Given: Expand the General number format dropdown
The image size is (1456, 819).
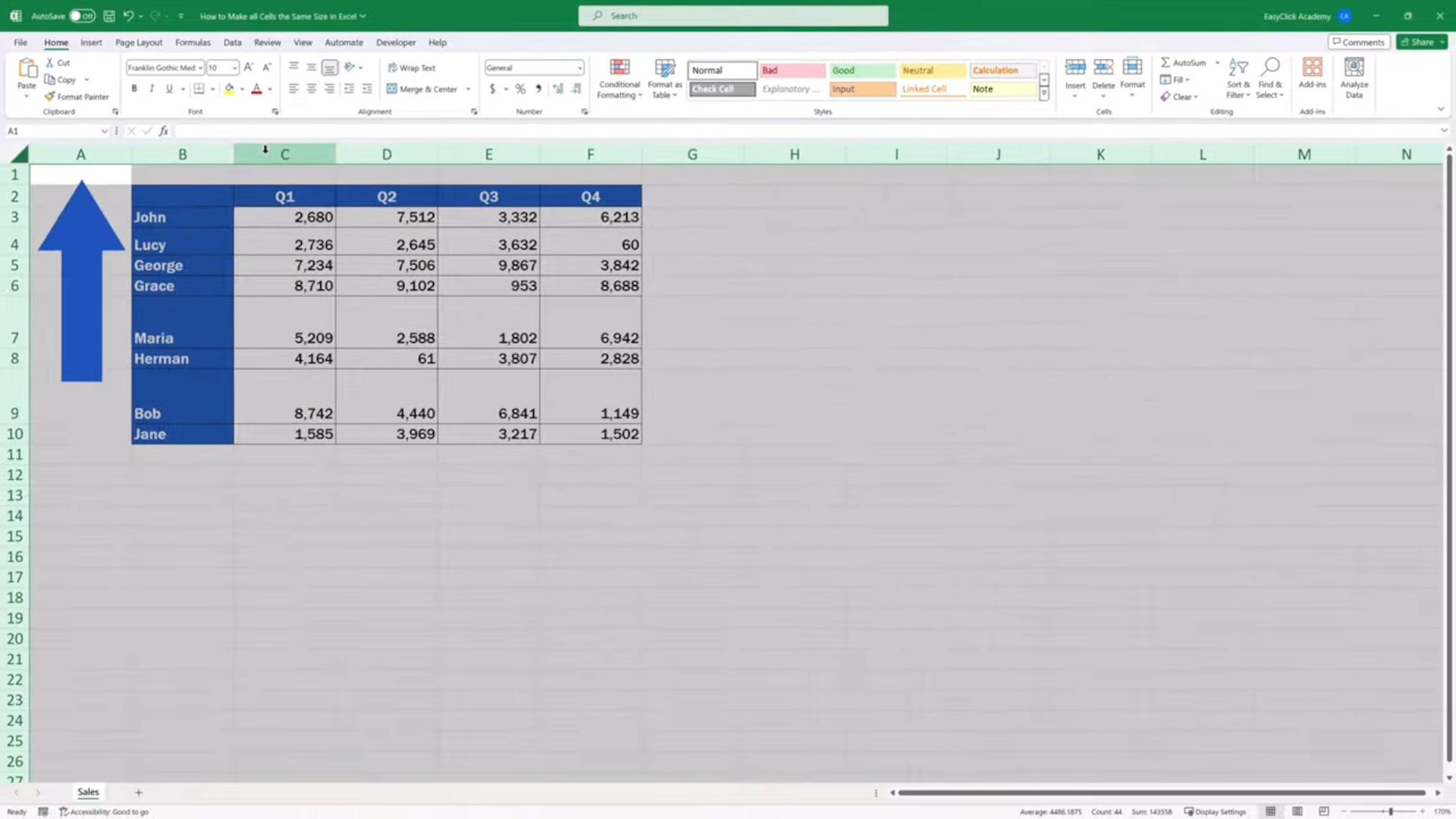Looking at the screenshot, I should pos(579,67).
